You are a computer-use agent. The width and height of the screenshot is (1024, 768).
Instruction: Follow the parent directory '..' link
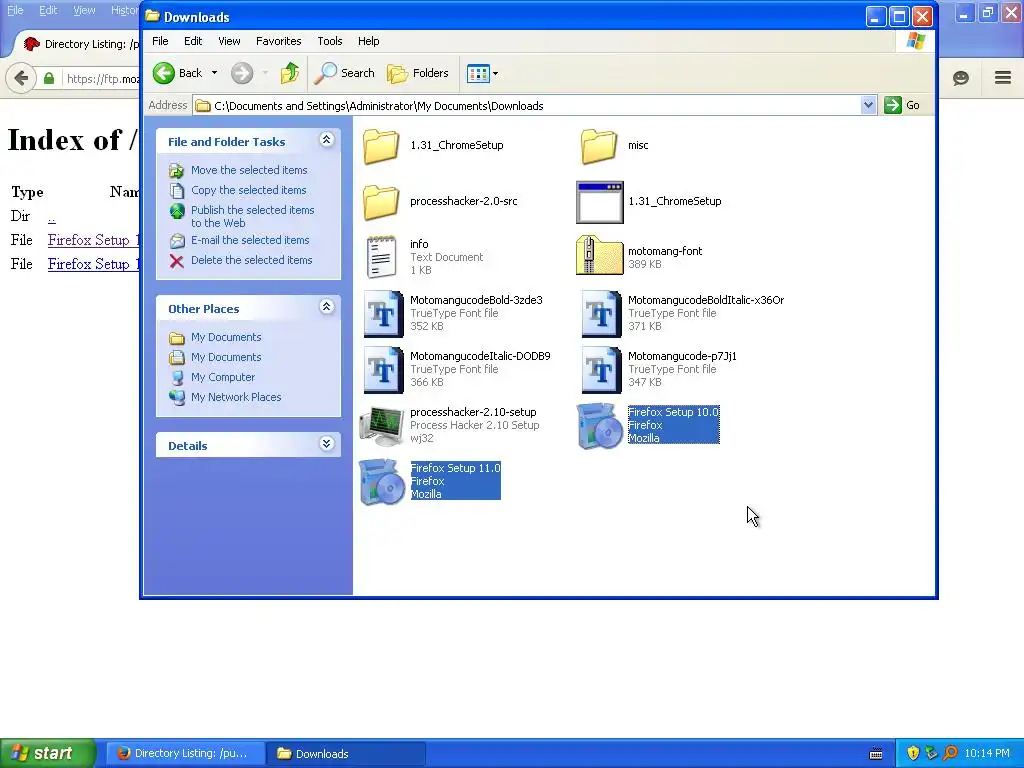click(x=52, y=216)
